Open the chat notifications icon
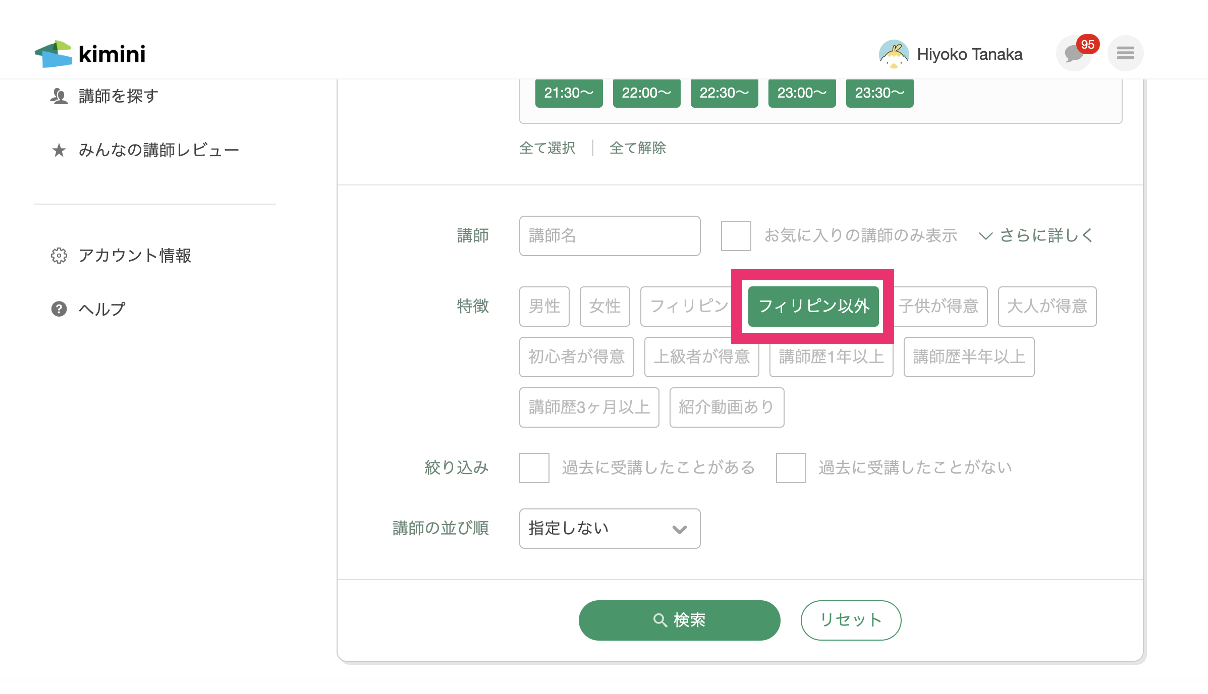Image resolution: width=1208 pixels, height=694 pixels. tap(1074, 53)
